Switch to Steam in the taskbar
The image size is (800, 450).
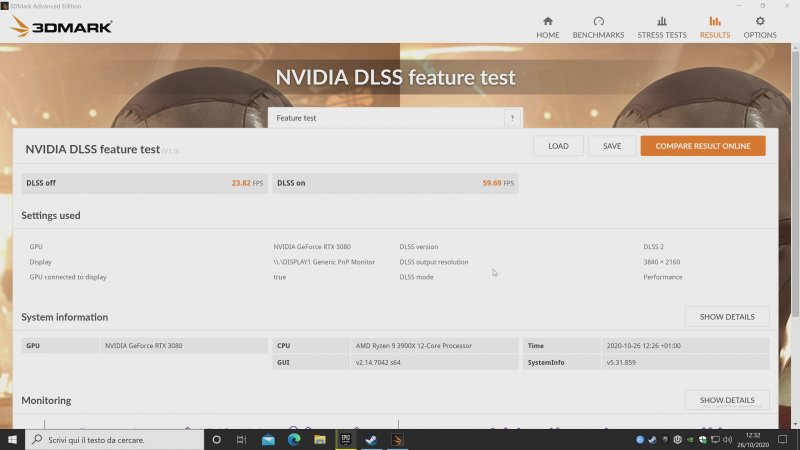(x=371, y=439)
